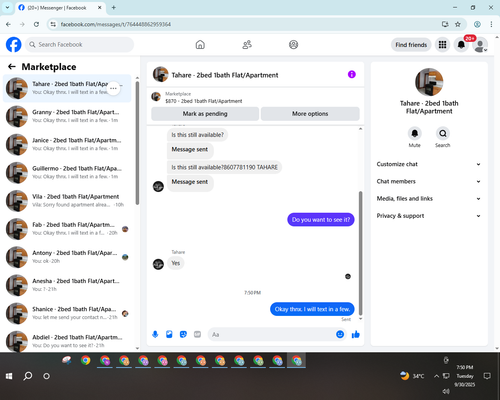Open the Menu grid icon
This screenshot has width=500, height=400.
[x=442, y=45]
